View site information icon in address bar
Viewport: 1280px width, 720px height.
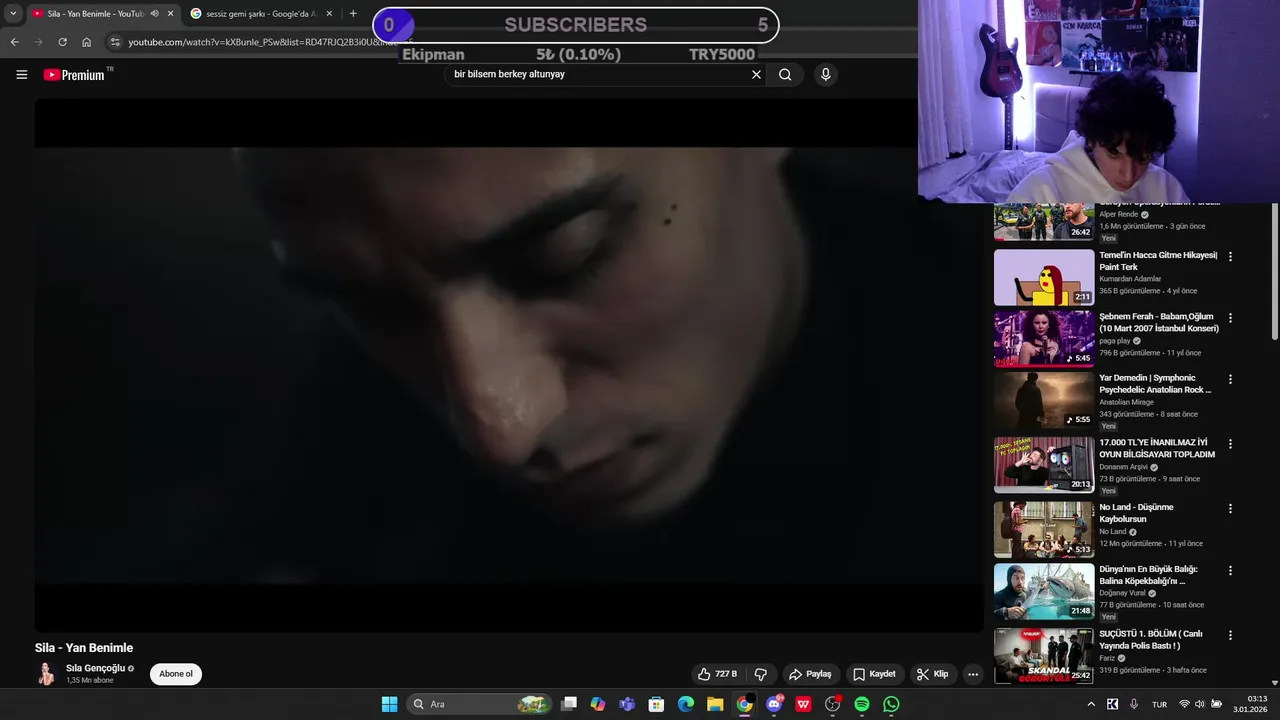point(115,42)
